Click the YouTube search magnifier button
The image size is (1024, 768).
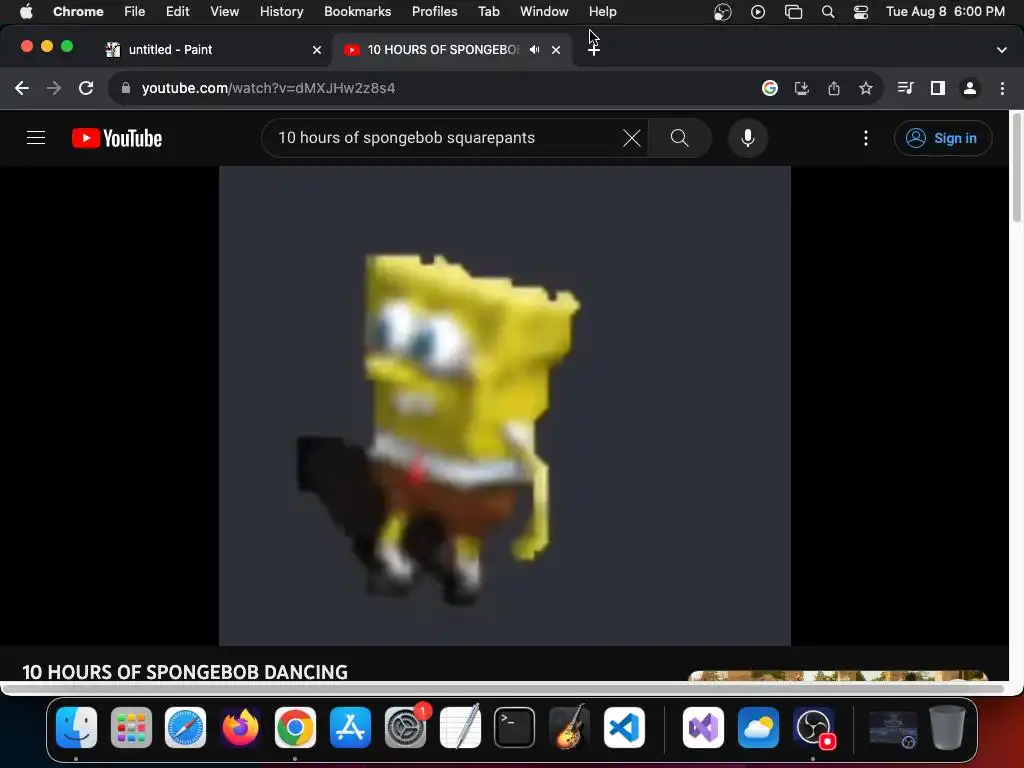[x=679, y=138]
